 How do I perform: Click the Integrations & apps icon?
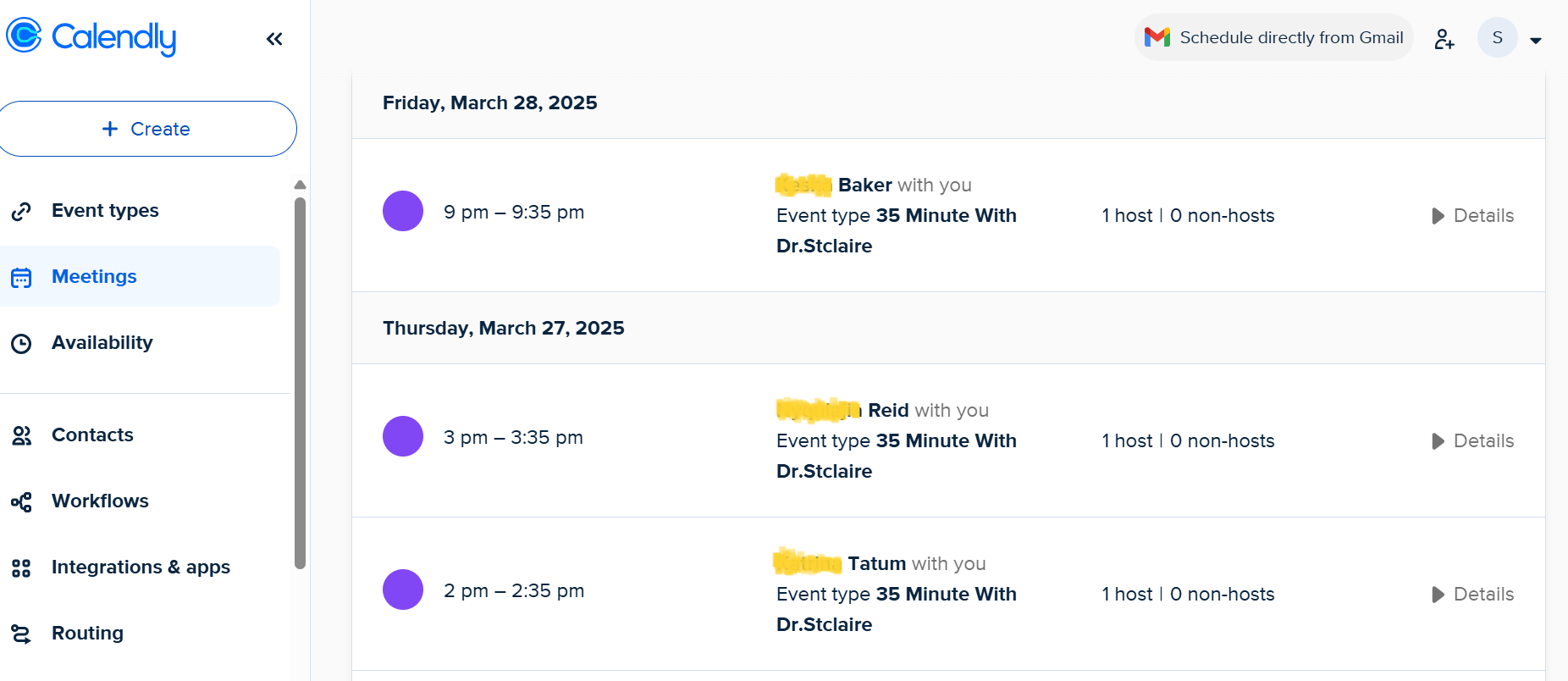[x=21, y=567]
